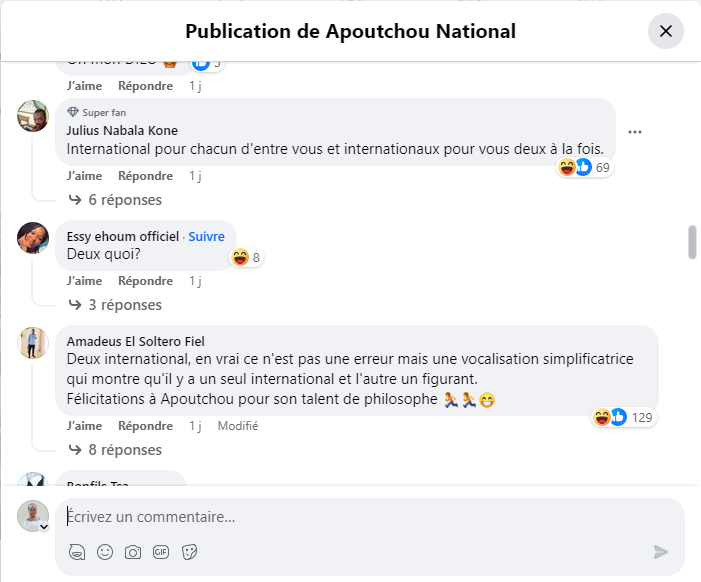Open the sticker picker

tap(189, 551)
